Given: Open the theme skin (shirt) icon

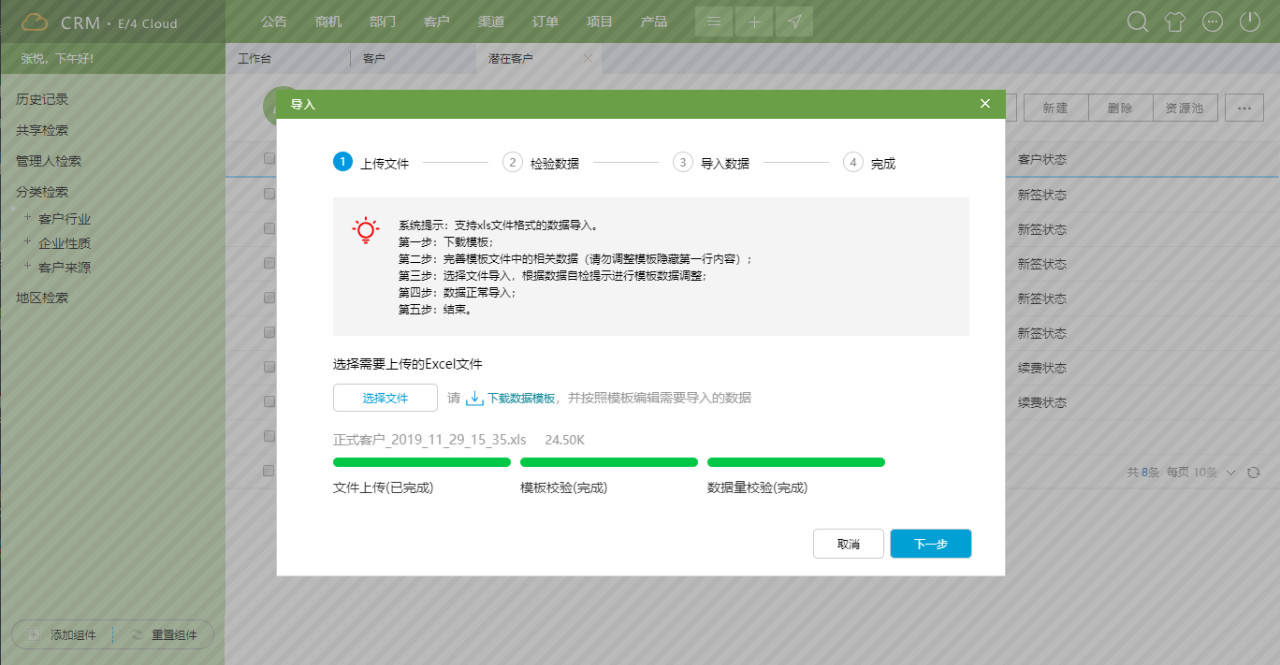Looking at the screenshot, I should coord(1175,22).
